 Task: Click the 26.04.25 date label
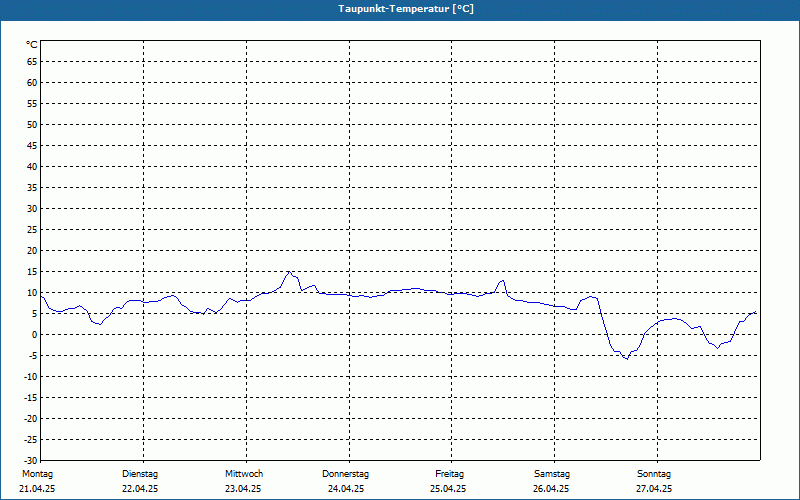tap(551, 489)
